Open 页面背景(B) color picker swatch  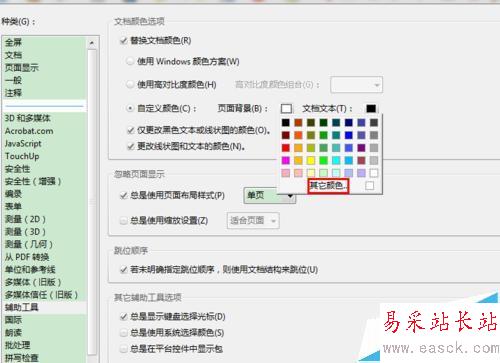point(286,108)
